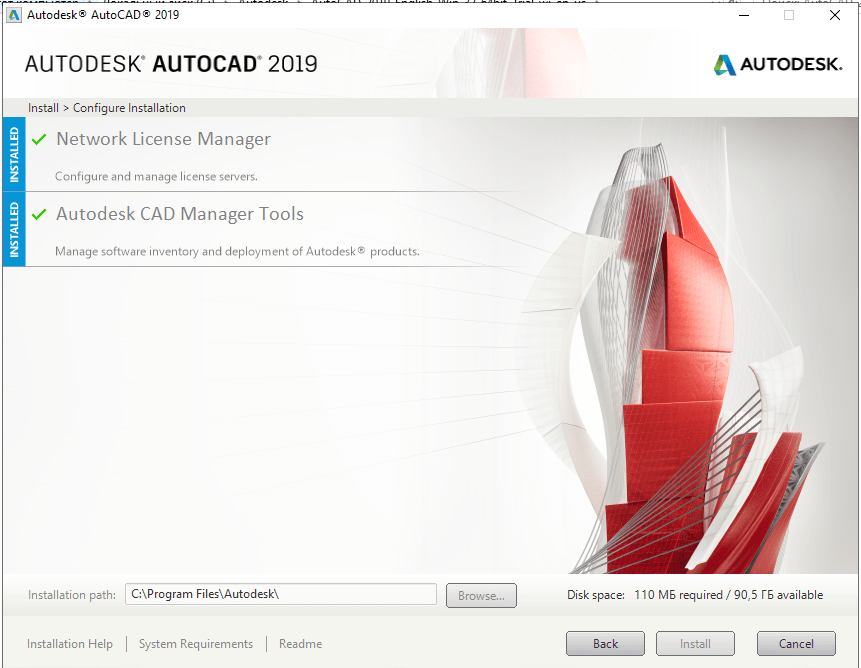Click the AutoCAD app icon in title bar

coord(14,15)
